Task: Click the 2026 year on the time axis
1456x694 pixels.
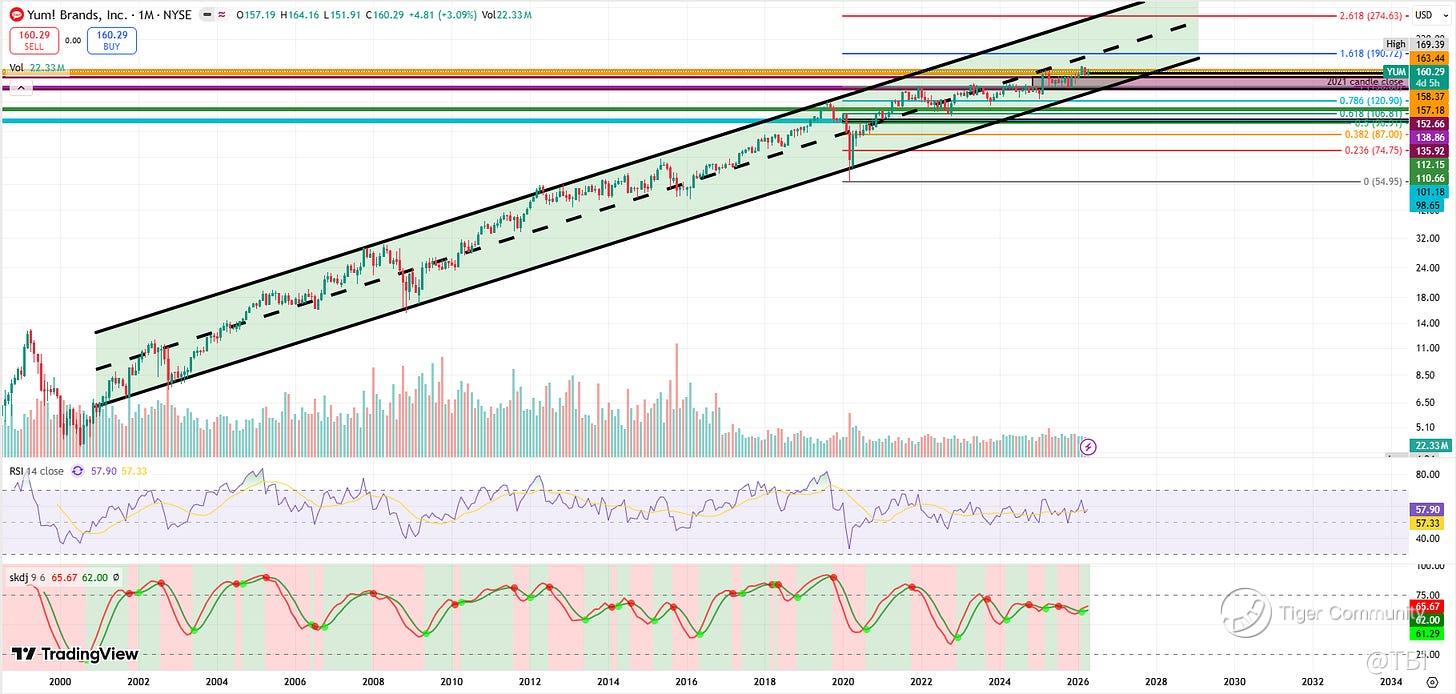Action: click(1077, 681)
